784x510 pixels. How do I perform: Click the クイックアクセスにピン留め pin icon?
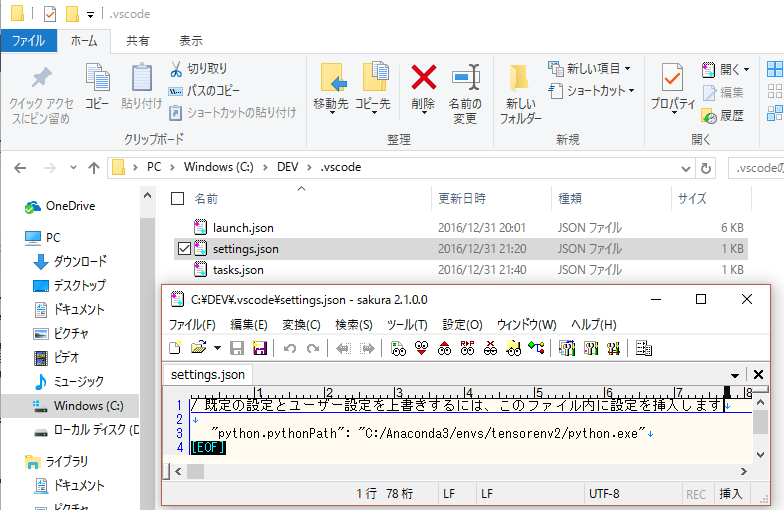click(x=42, y=78)
